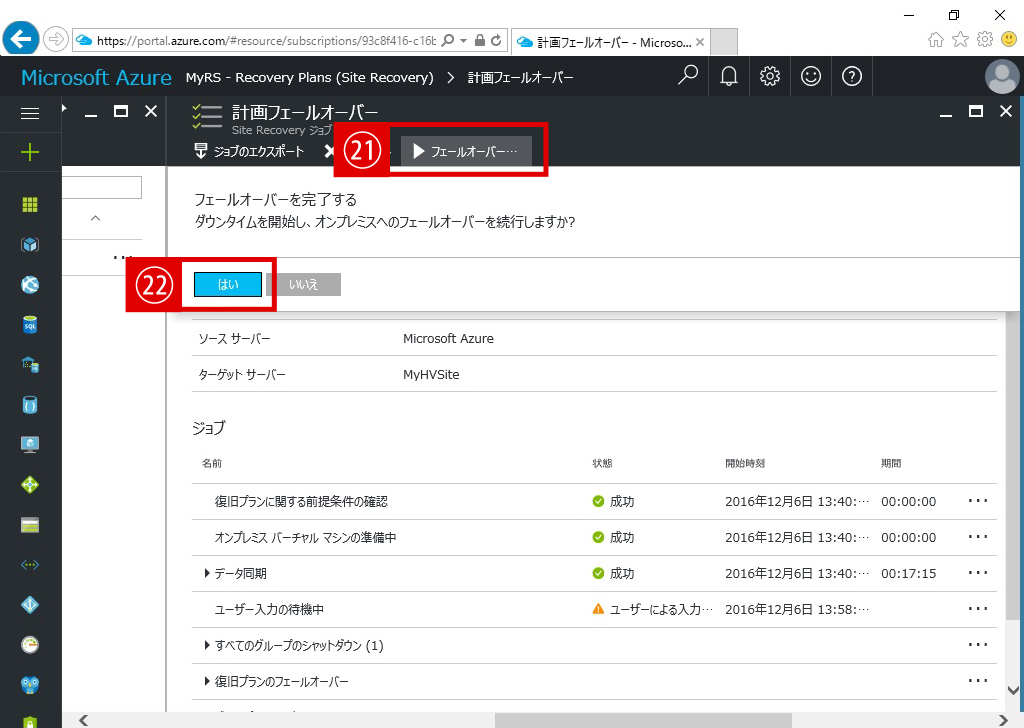
Task: Open the Load balancers green diamond icon
Action: [30, 484]
